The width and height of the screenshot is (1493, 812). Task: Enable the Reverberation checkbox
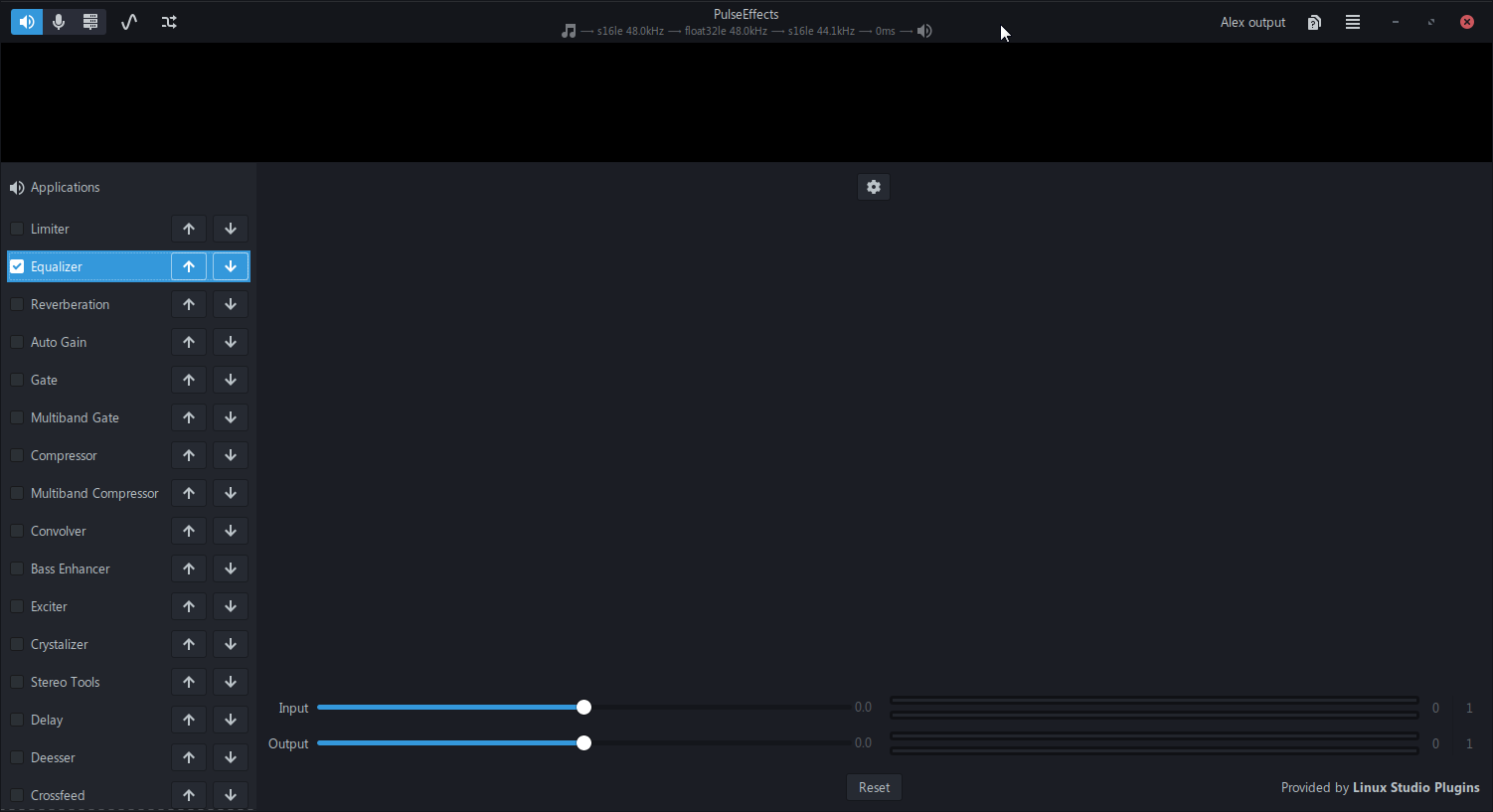pyautogui.click(x=17, y=304)
